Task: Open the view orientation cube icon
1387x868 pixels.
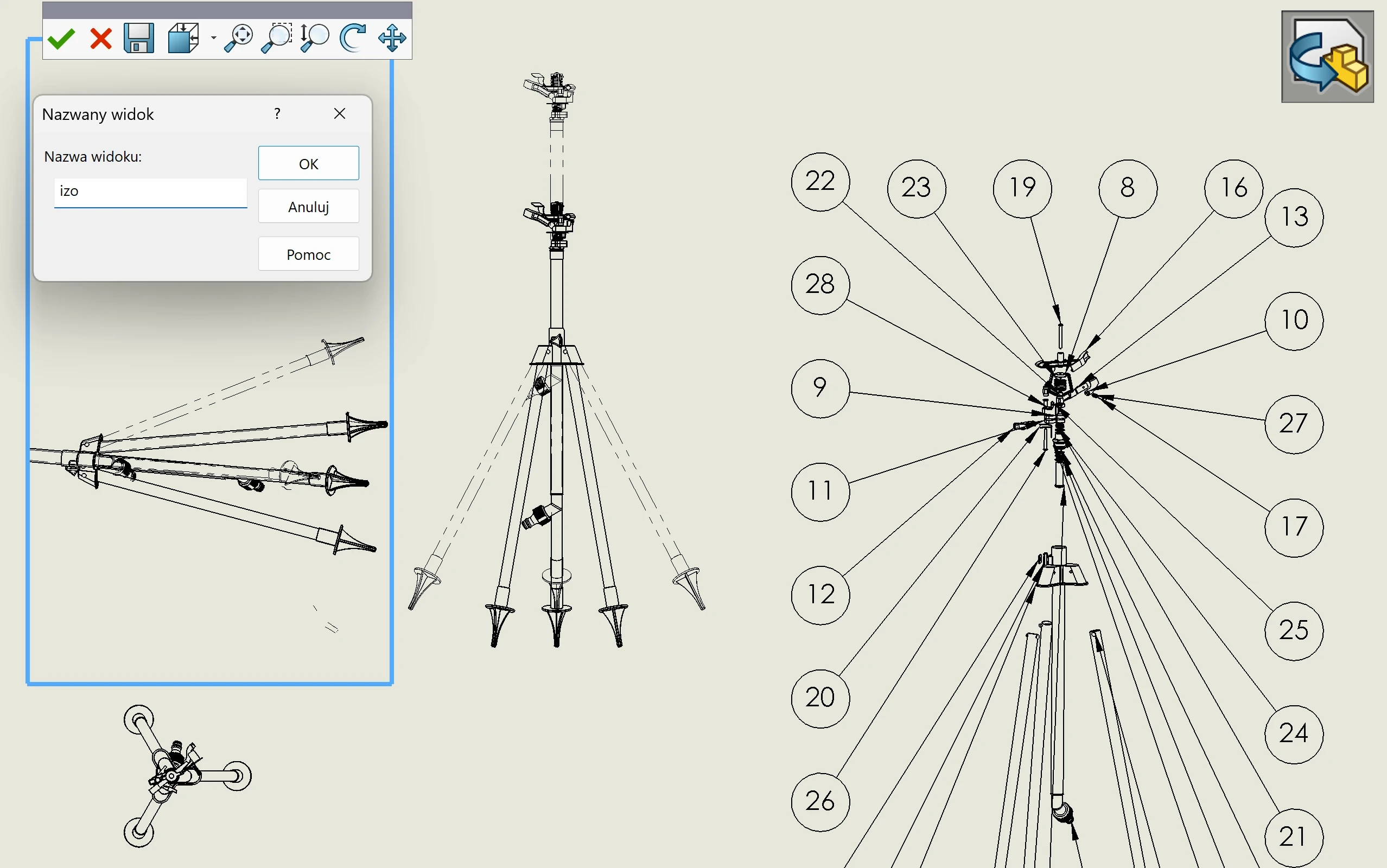Action: (184, 39)
